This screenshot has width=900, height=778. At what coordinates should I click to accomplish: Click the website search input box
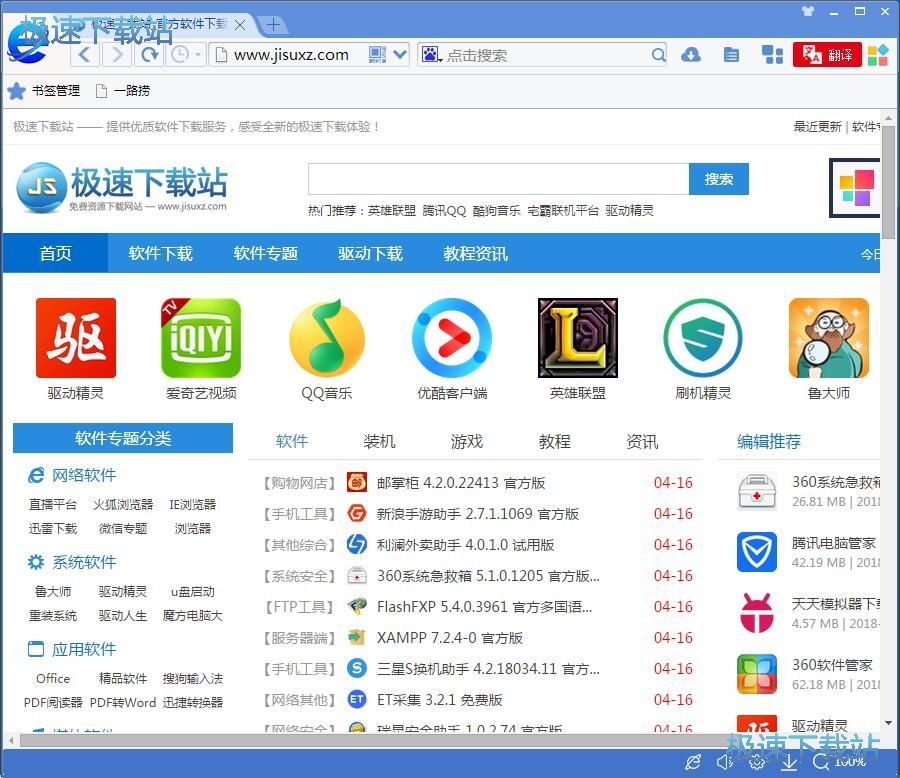[x=498, y=179]
